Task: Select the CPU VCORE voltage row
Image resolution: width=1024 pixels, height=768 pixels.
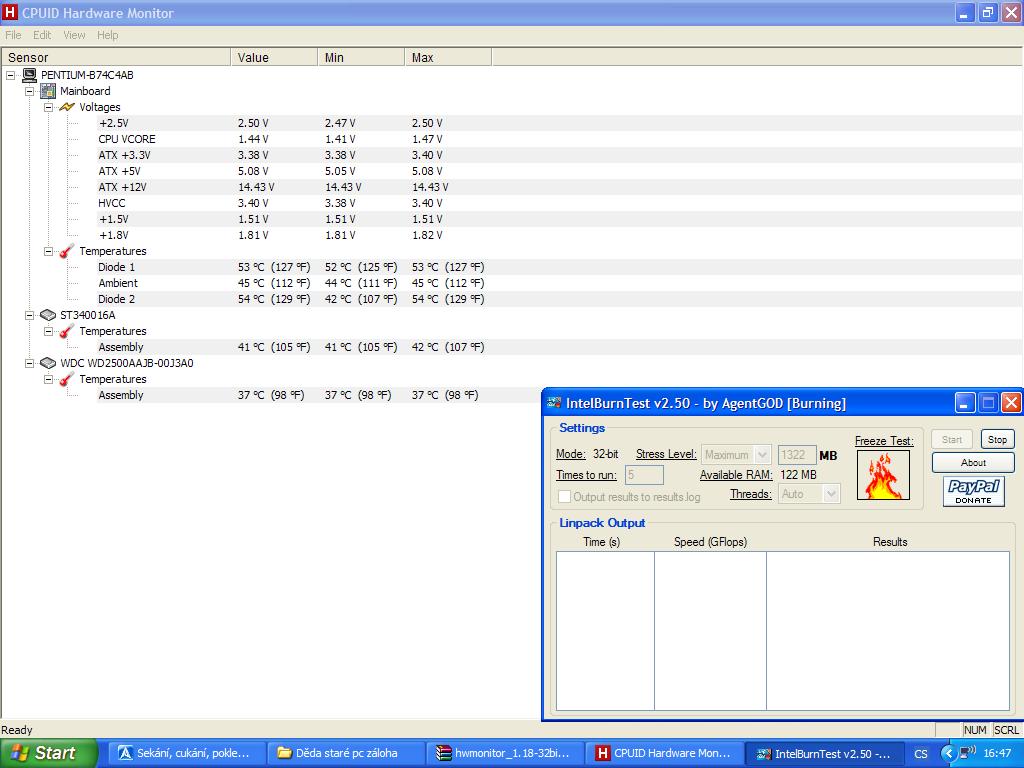Action: [560, 139]
